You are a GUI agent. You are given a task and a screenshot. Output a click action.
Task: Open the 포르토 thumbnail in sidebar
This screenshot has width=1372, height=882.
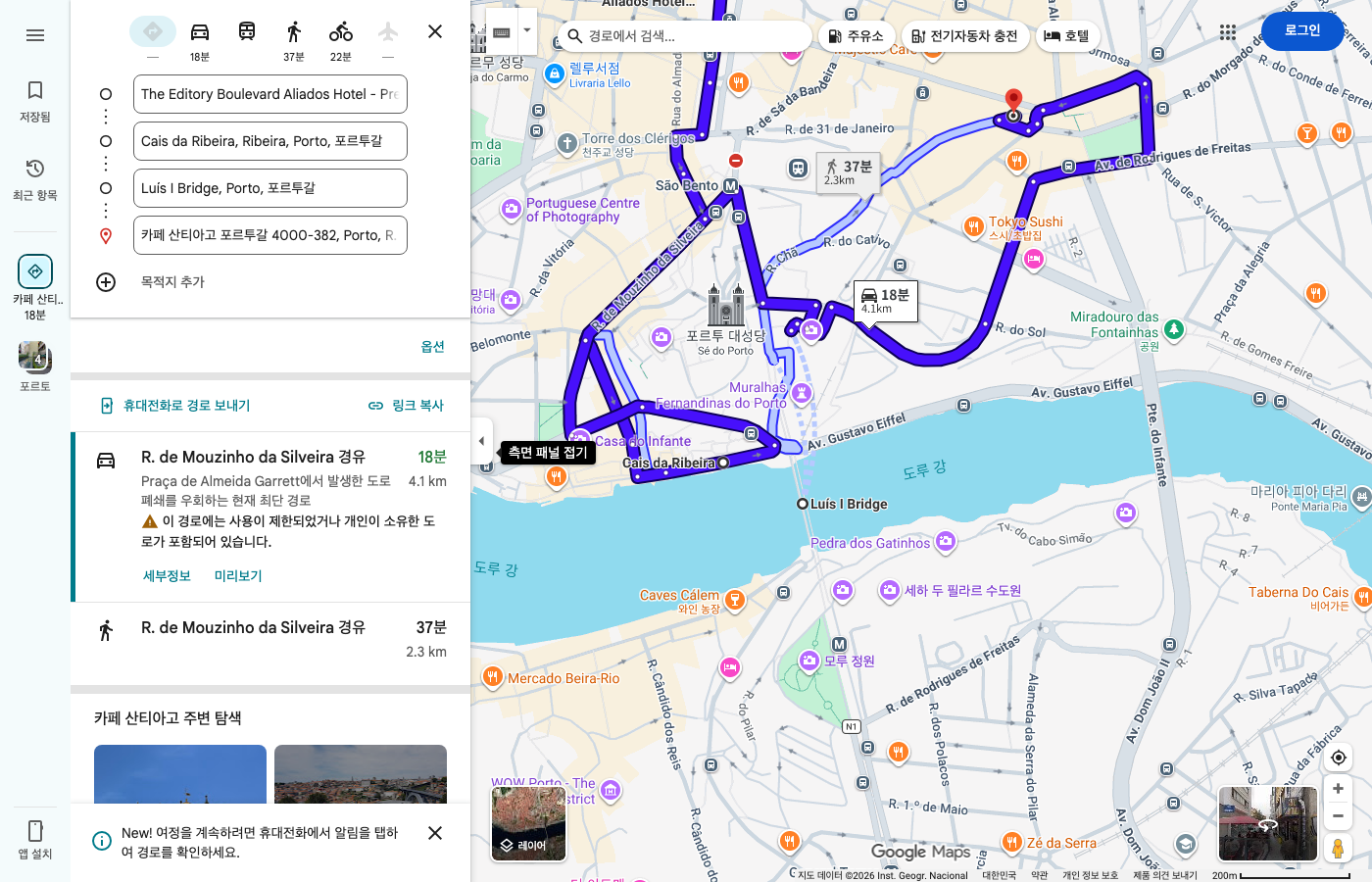click(x=35, y=367)
